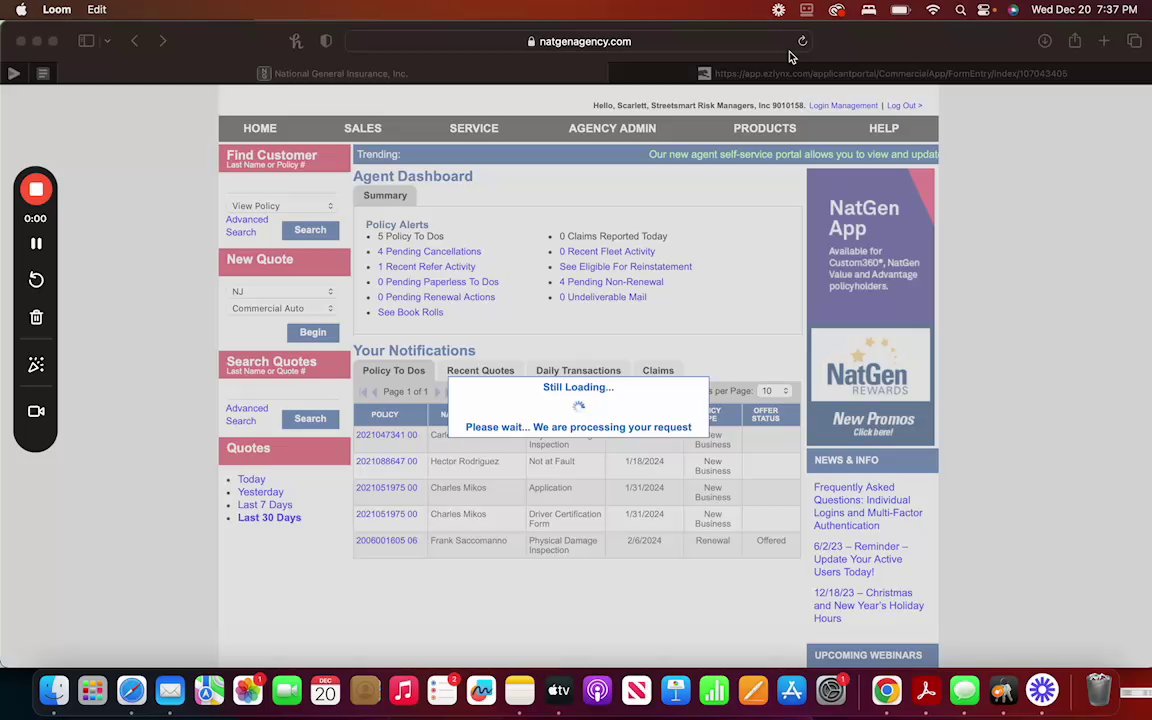Open the Safari downloads icon
The image size is (1152, 720).
point(1045,41)
